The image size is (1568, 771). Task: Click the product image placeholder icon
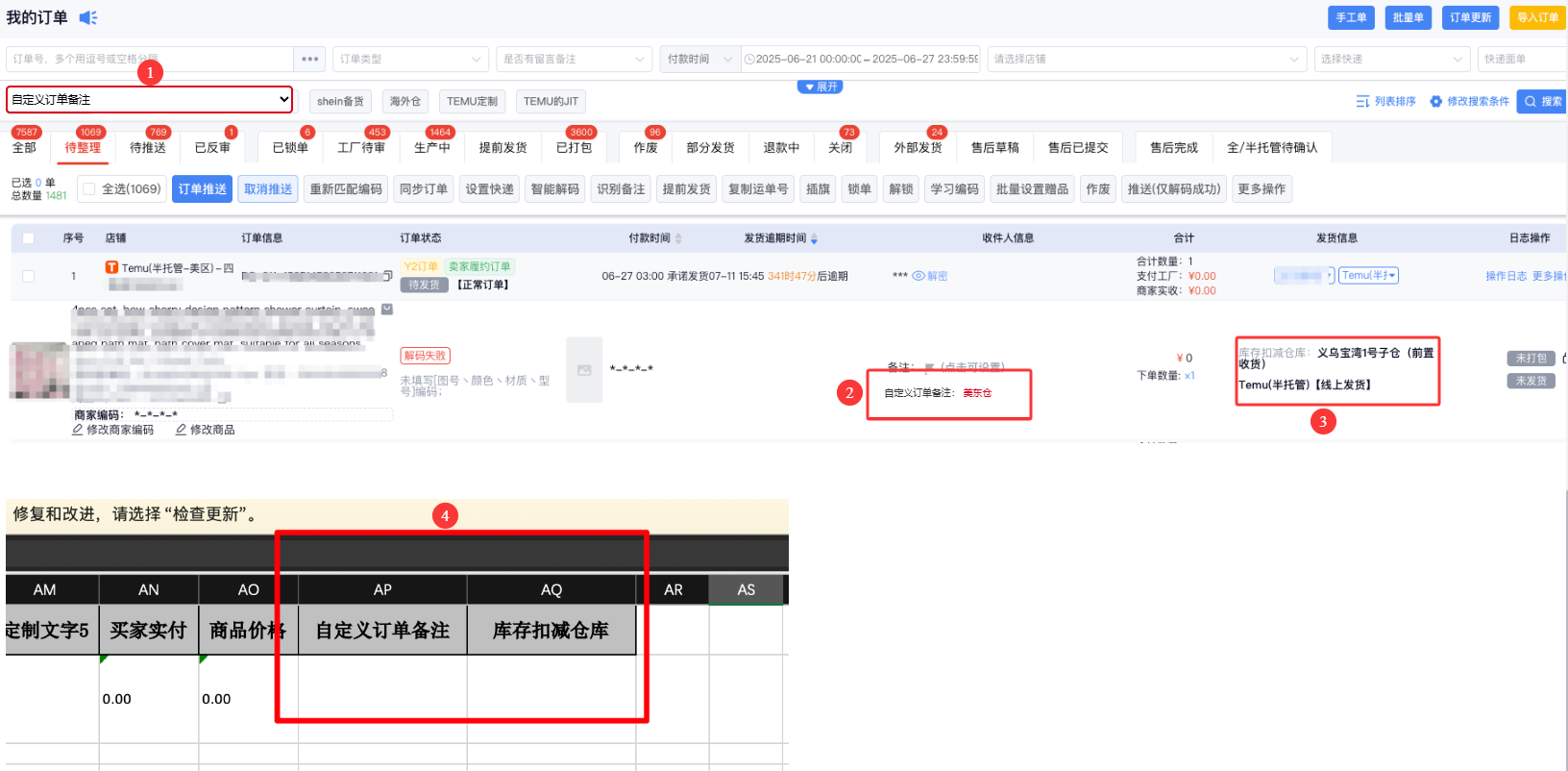click(583, 369)
